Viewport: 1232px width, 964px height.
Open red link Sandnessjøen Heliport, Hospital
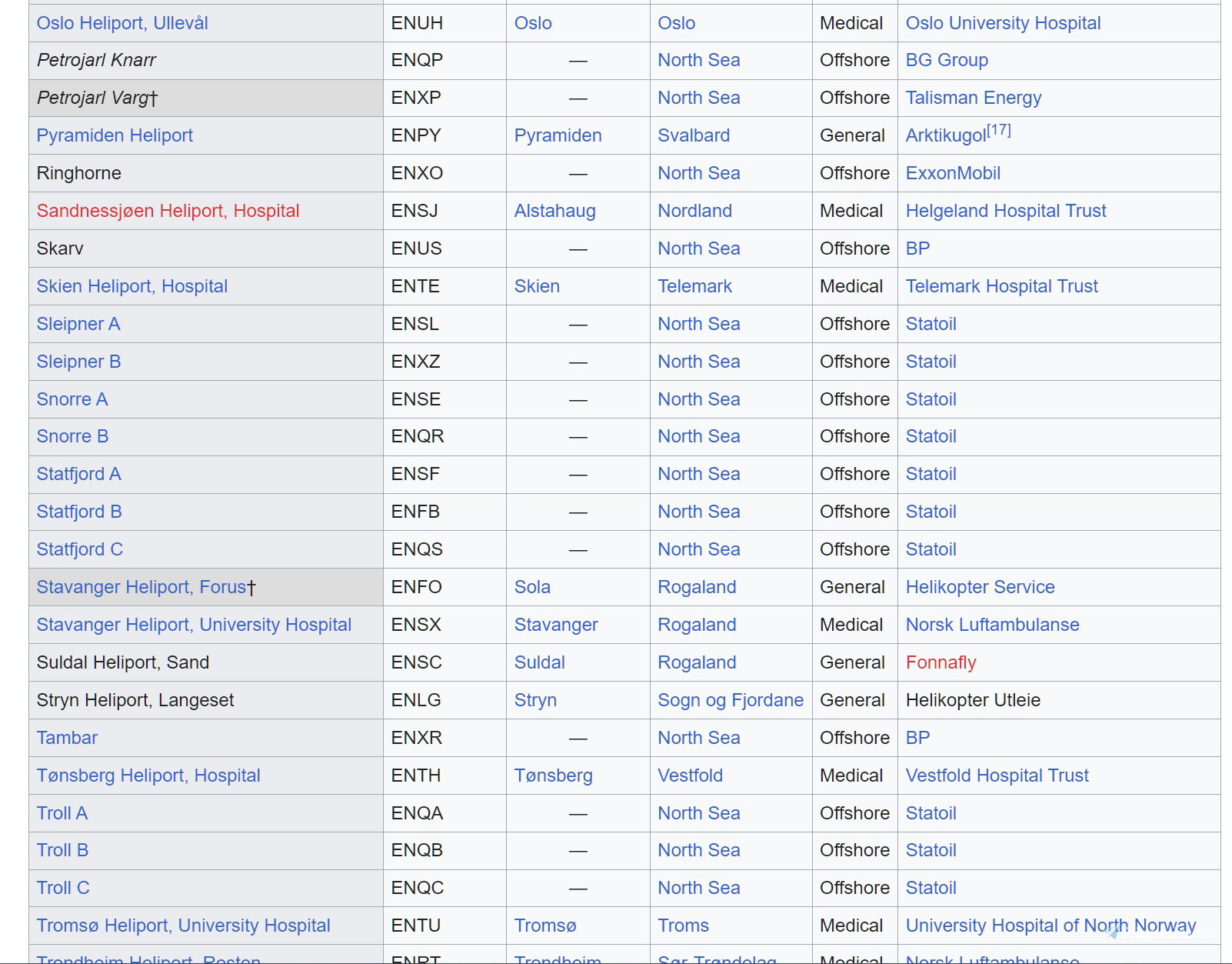[x=168, y=211]
